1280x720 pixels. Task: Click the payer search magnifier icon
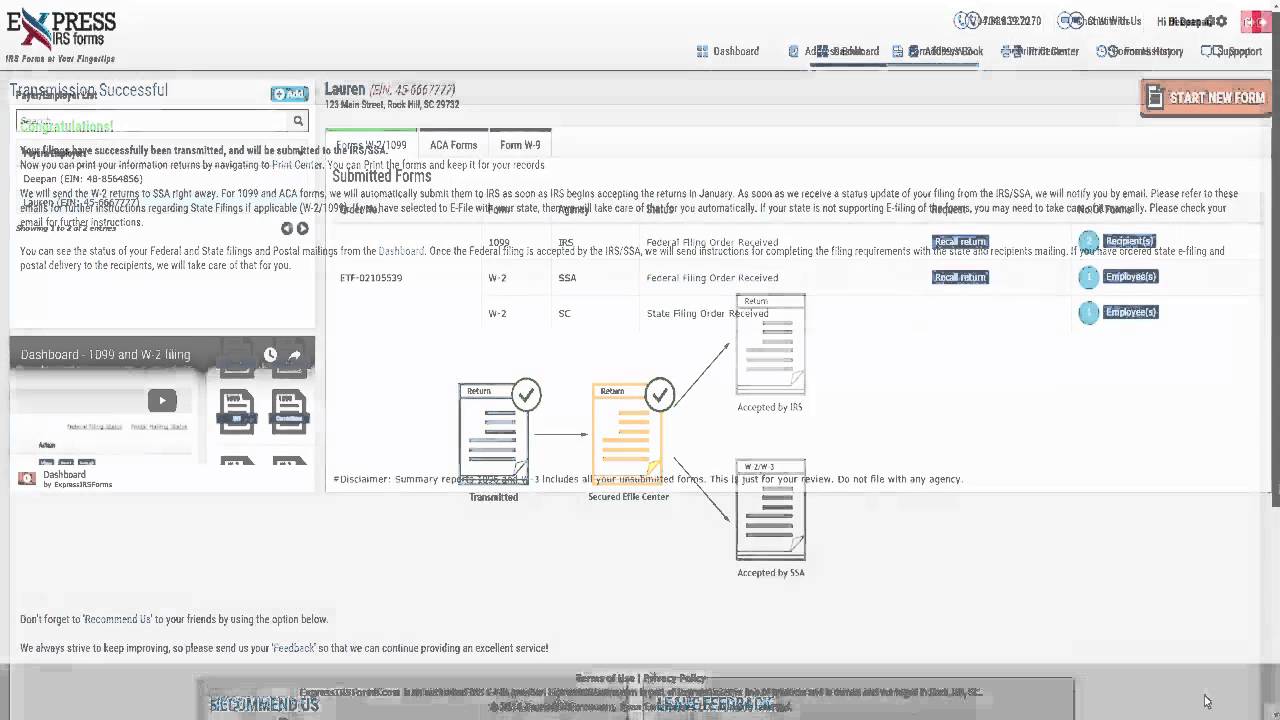click(298, 121)
